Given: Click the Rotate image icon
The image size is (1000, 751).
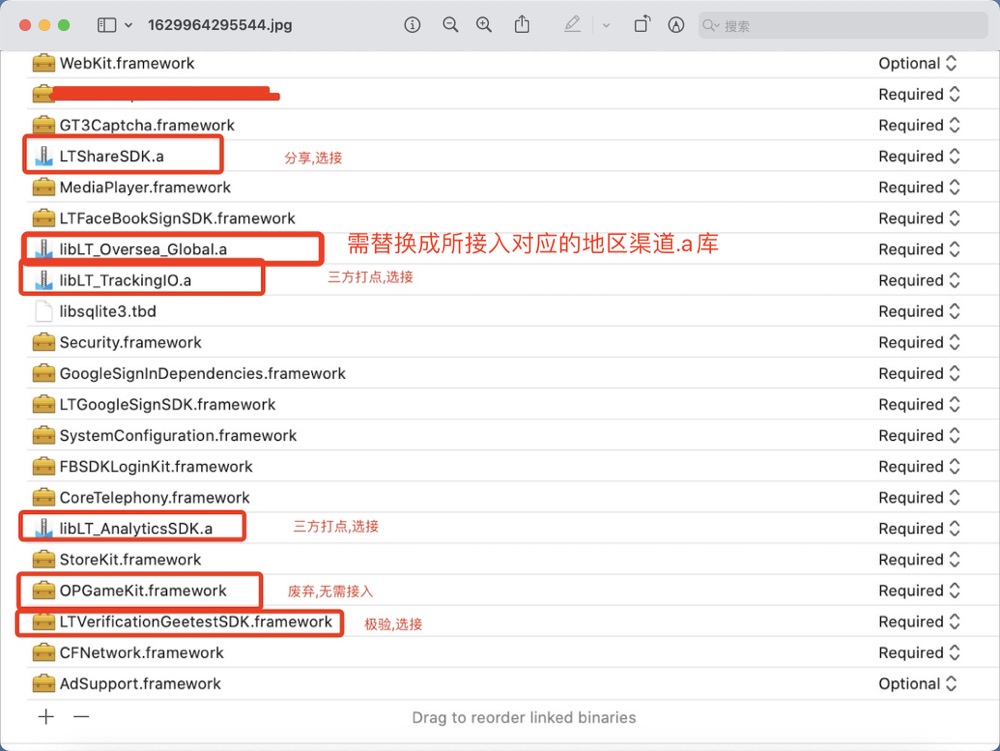Looking at the screenshot, I should tap(642, 25).
